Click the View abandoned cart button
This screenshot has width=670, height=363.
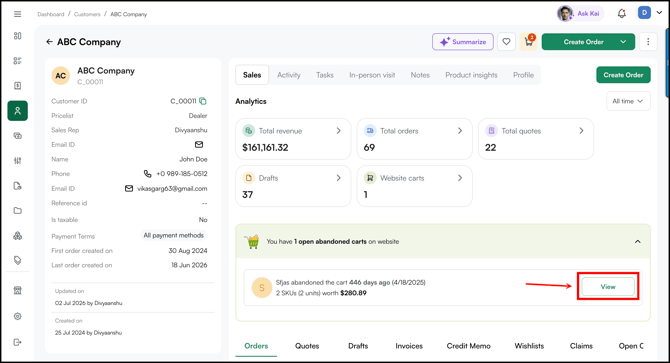click(x=608, y=287)
